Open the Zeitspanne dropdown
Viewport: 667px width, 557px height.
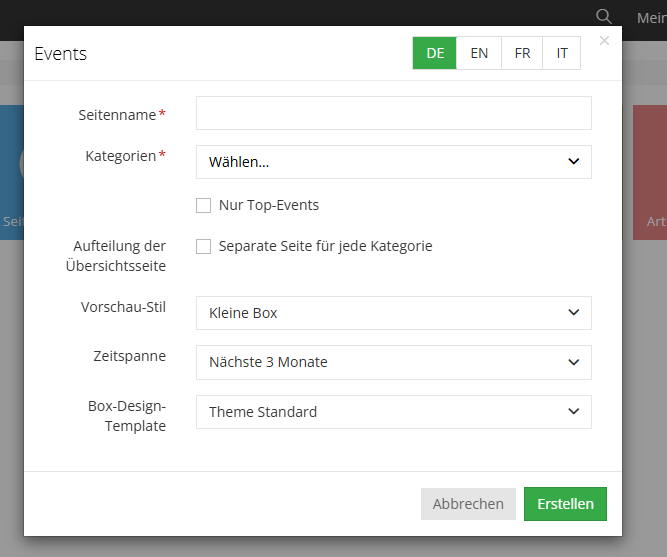[x=393, y=363]
